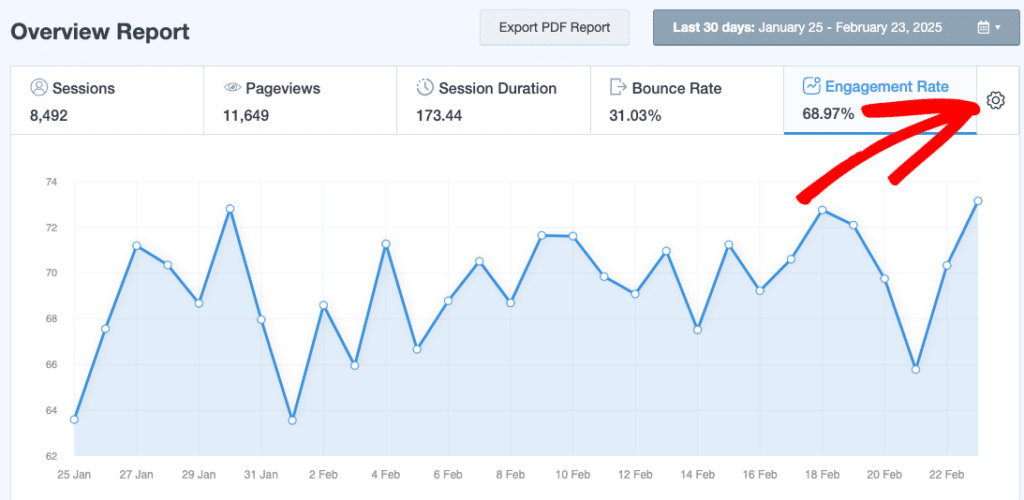Switch to the Pageviews tab
Image resolution: width=1024 pixels, height=500 pixels.
300,101
